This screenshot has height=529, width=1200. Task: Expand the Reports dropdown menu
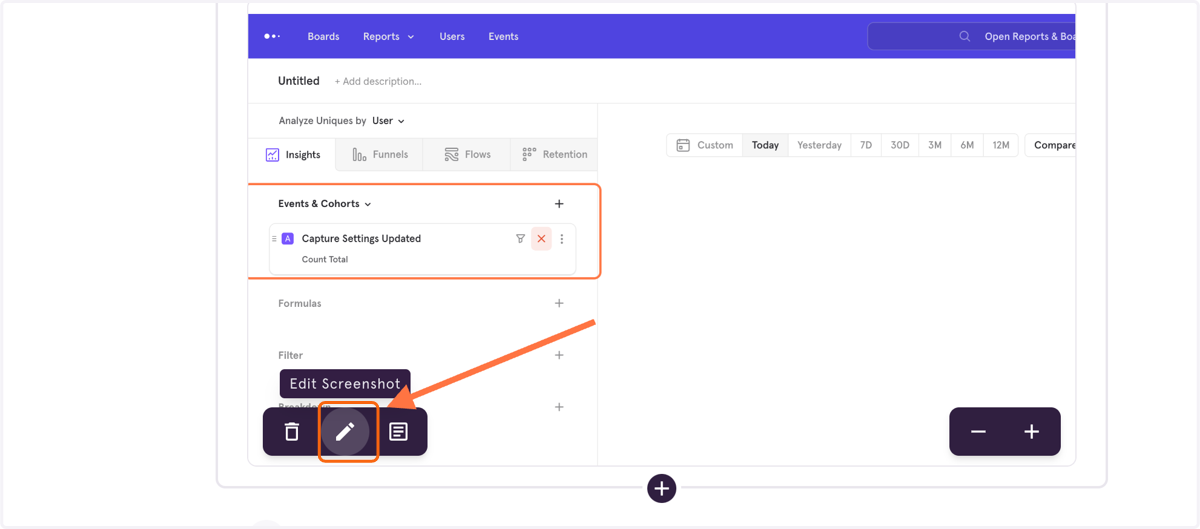[x=388, y=36]
